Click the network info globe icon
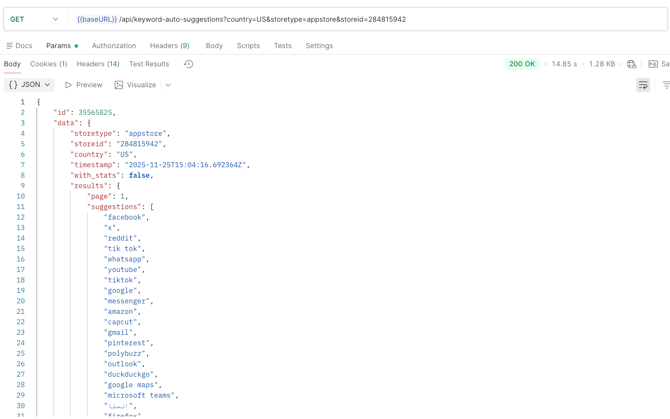The image size is (670, 419). (x=631, y=64)
